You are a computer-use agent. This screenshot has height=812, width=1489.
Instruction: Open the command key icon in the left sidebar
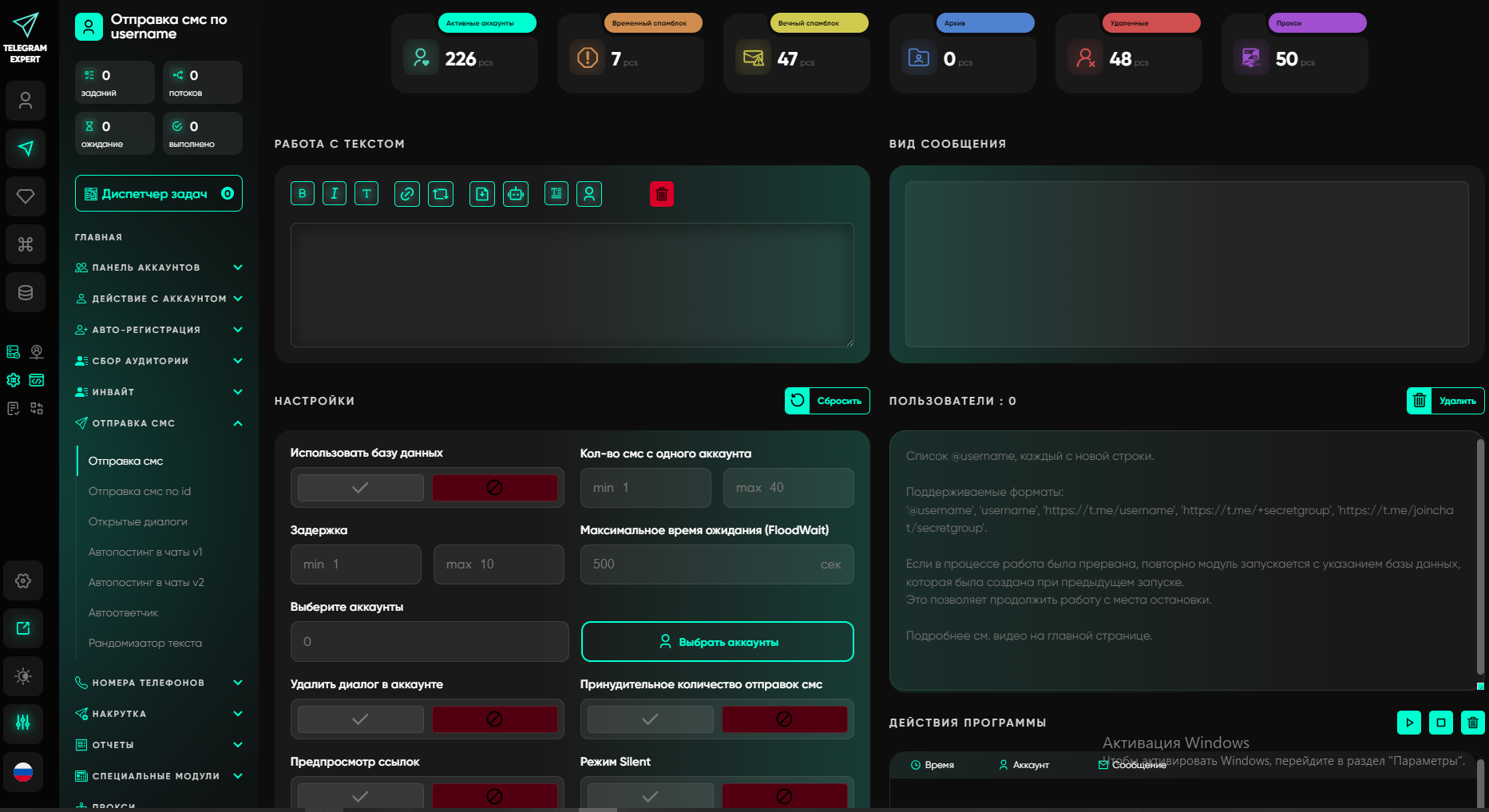click(26, 244)
